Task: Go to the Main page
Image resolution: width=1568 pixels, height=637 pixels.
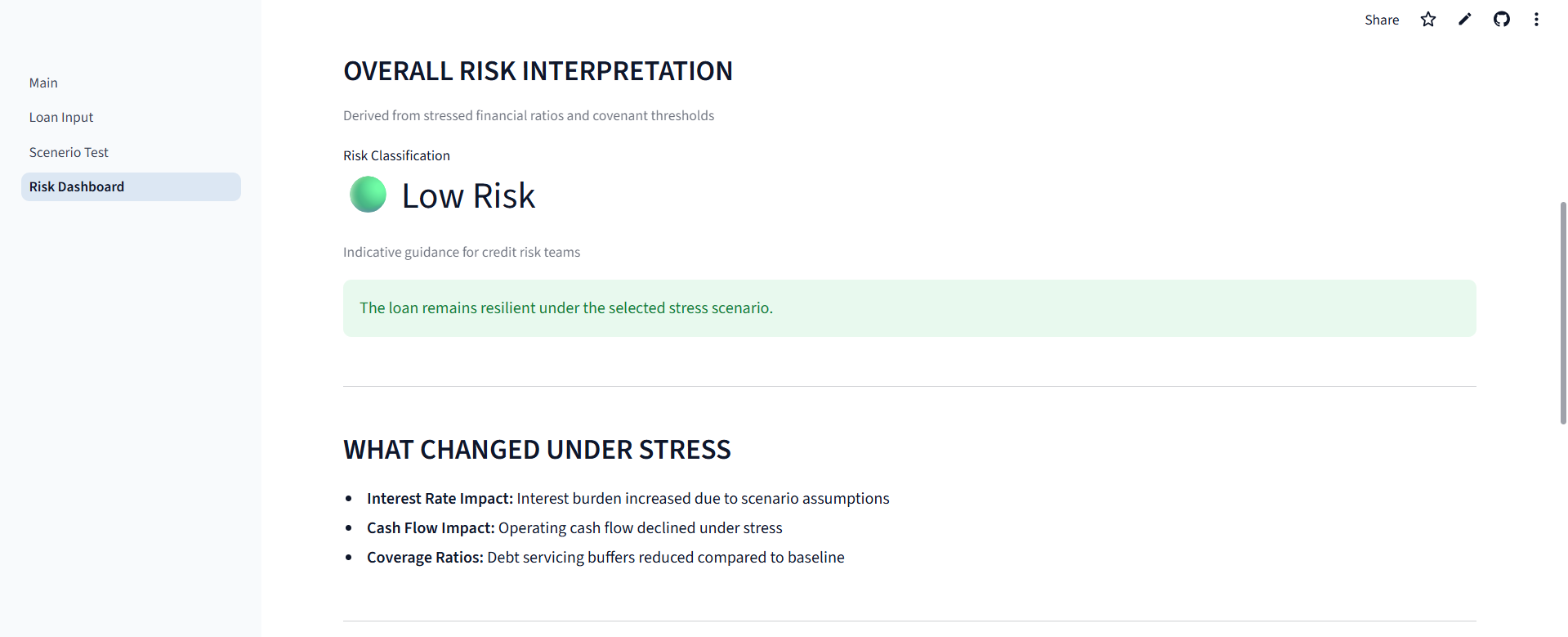Action: tap(43, 83)
